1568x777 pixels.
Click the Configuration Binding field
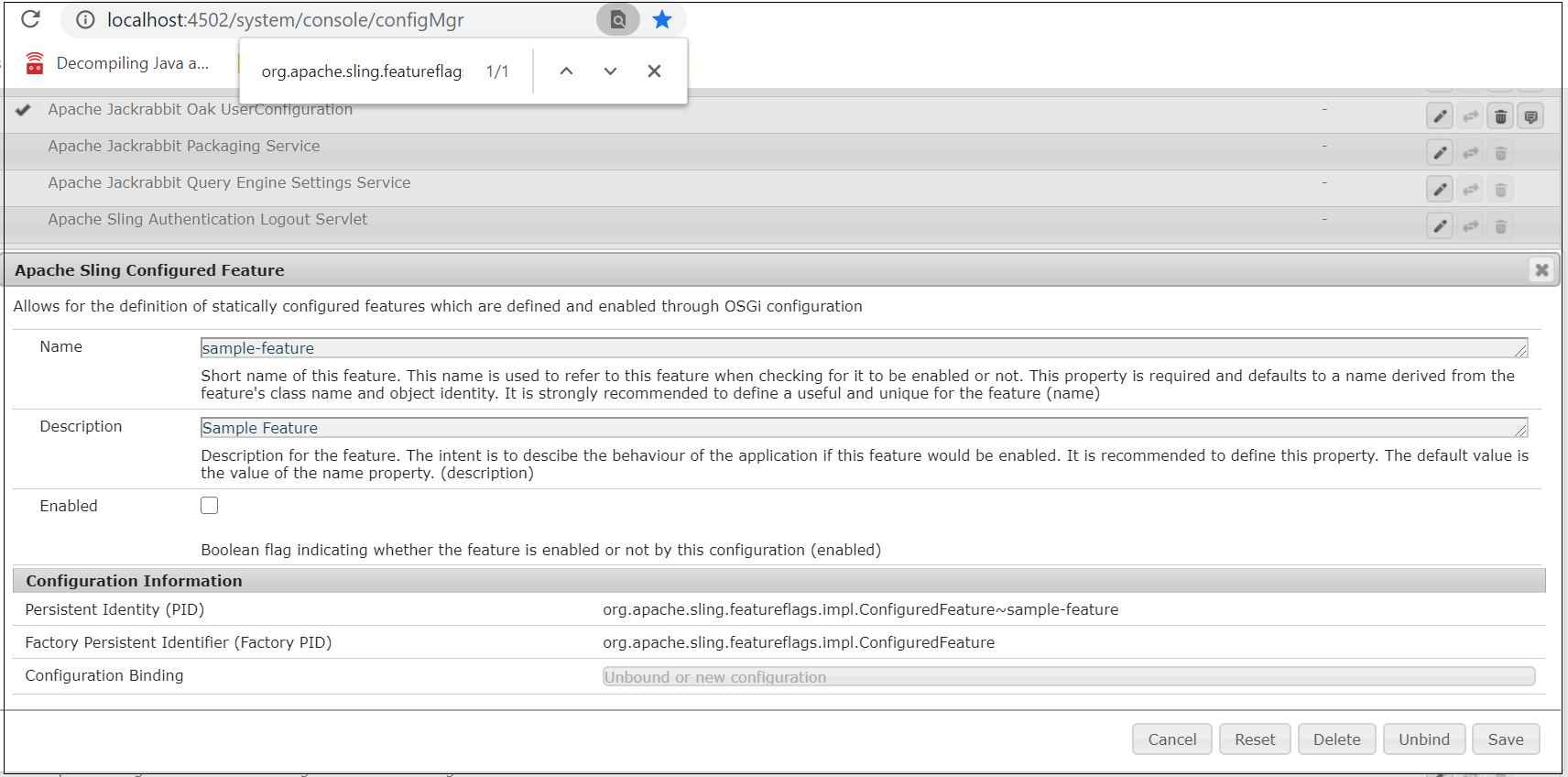1069,676
